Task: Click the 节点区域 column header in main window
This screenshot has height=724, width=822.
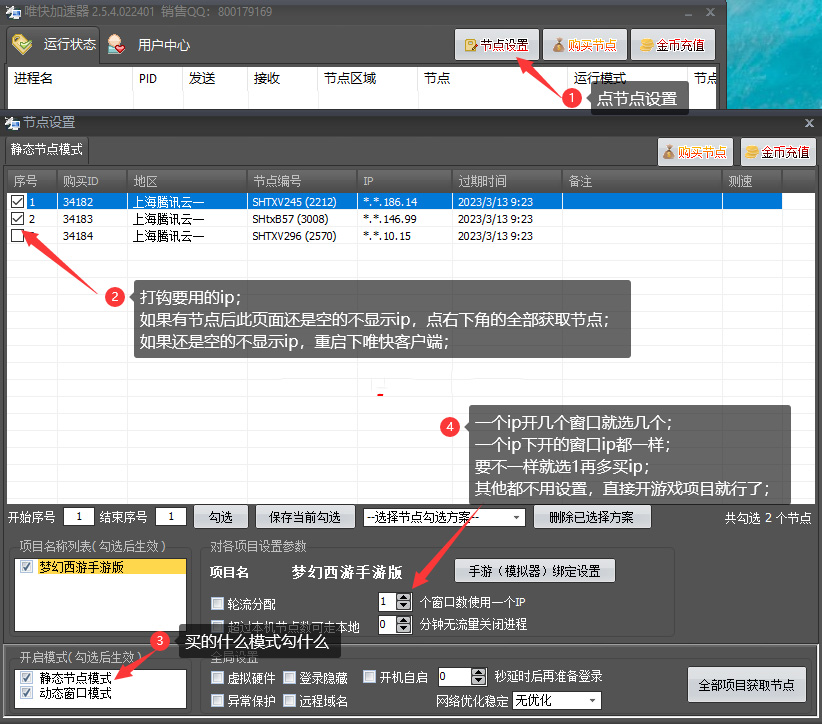Action: [x=367, y=79]
